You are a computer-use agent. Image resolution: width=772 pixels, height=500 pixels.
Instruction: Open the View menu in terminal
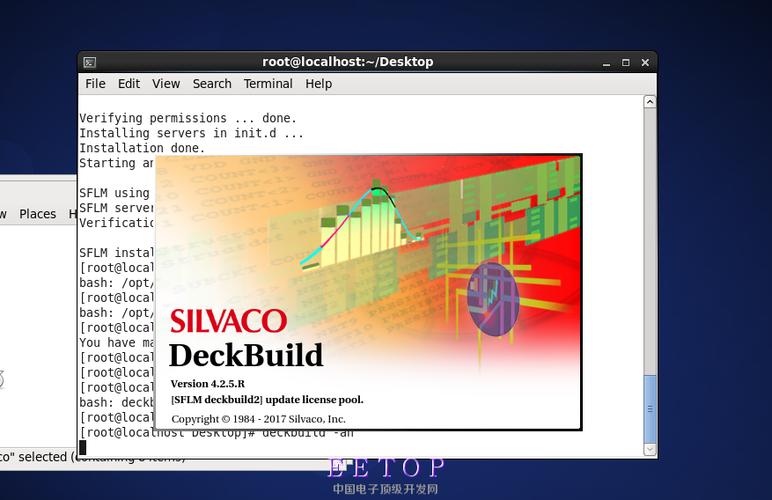166,84
